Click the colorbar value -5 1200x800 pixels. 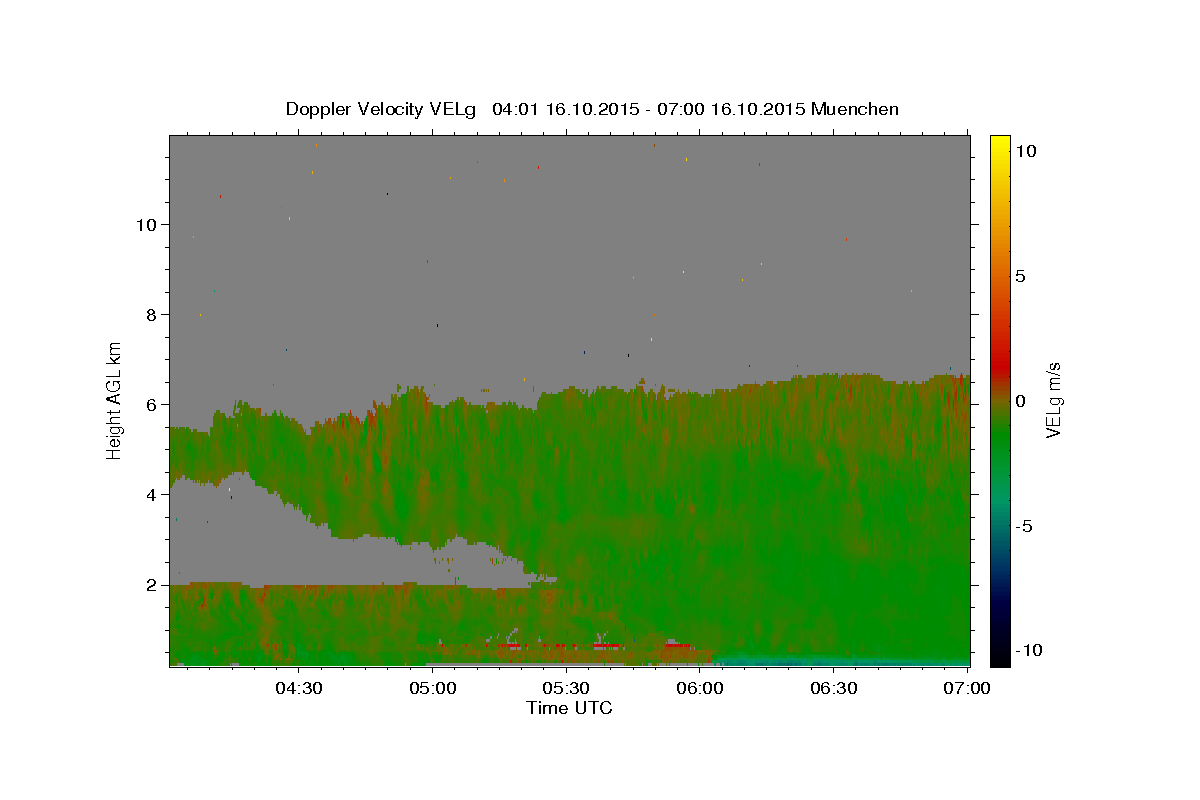click(1024, 526)
